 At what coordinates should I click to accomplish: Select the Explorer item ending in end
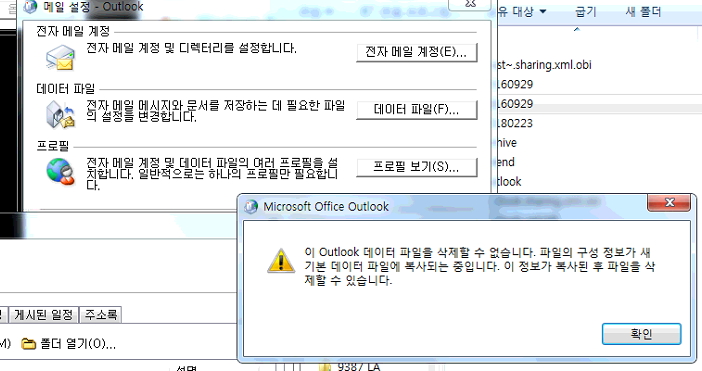coord(506,162)
